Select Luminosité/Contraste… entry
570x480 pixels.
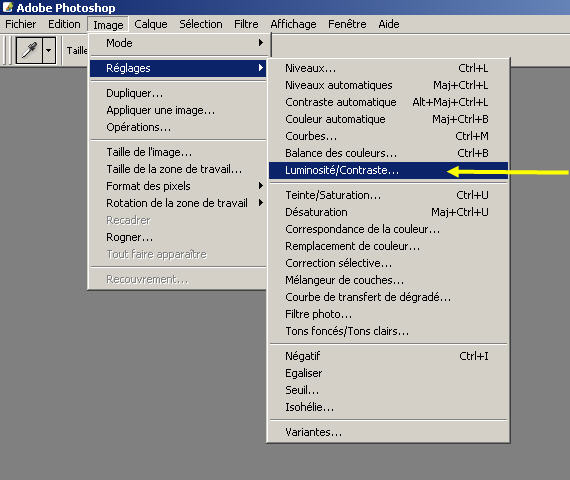coord(388,170)
